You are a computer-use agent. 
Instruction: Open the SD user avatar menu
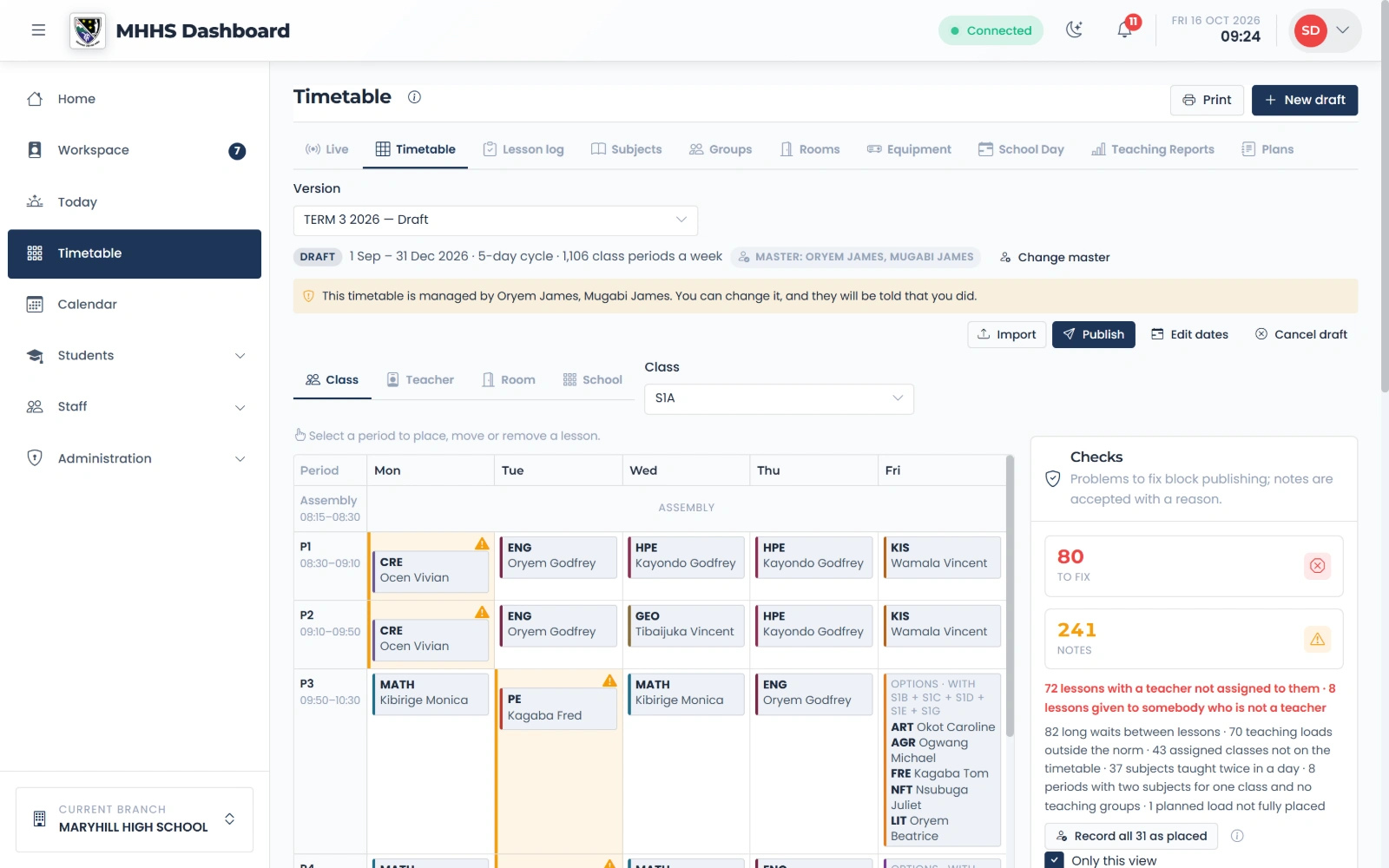(x=1325, y=30)
